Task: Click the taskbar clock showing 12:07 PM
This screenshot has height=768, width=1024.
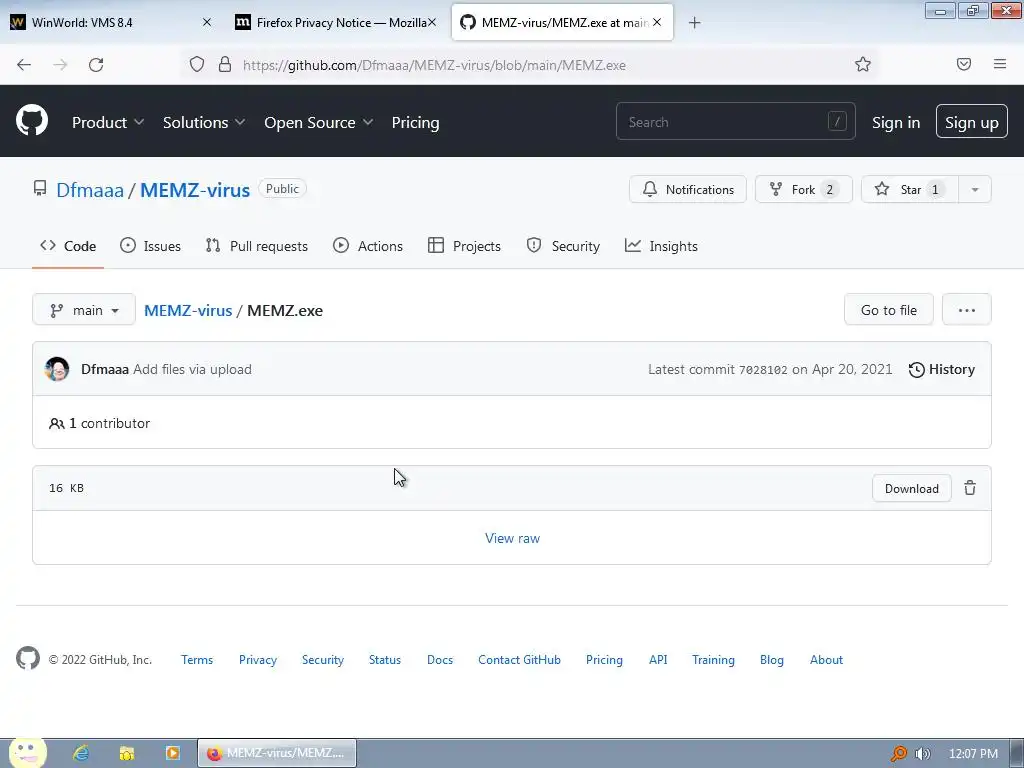Action: 973,754
